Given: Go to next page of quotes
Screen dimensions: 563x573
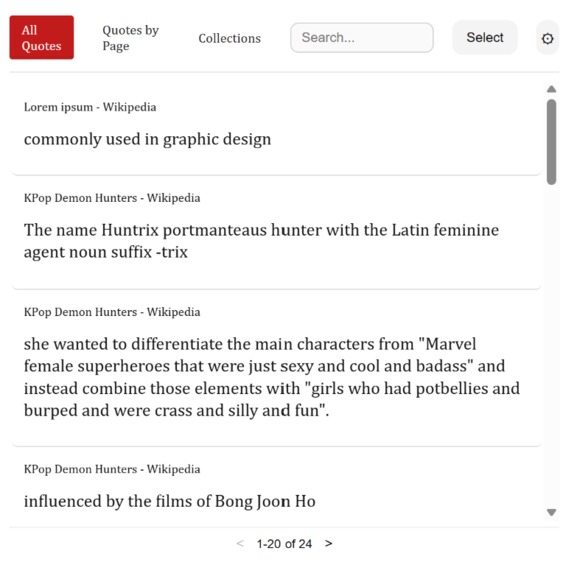Looking at the screenshot, I should (x=328, y=543).
